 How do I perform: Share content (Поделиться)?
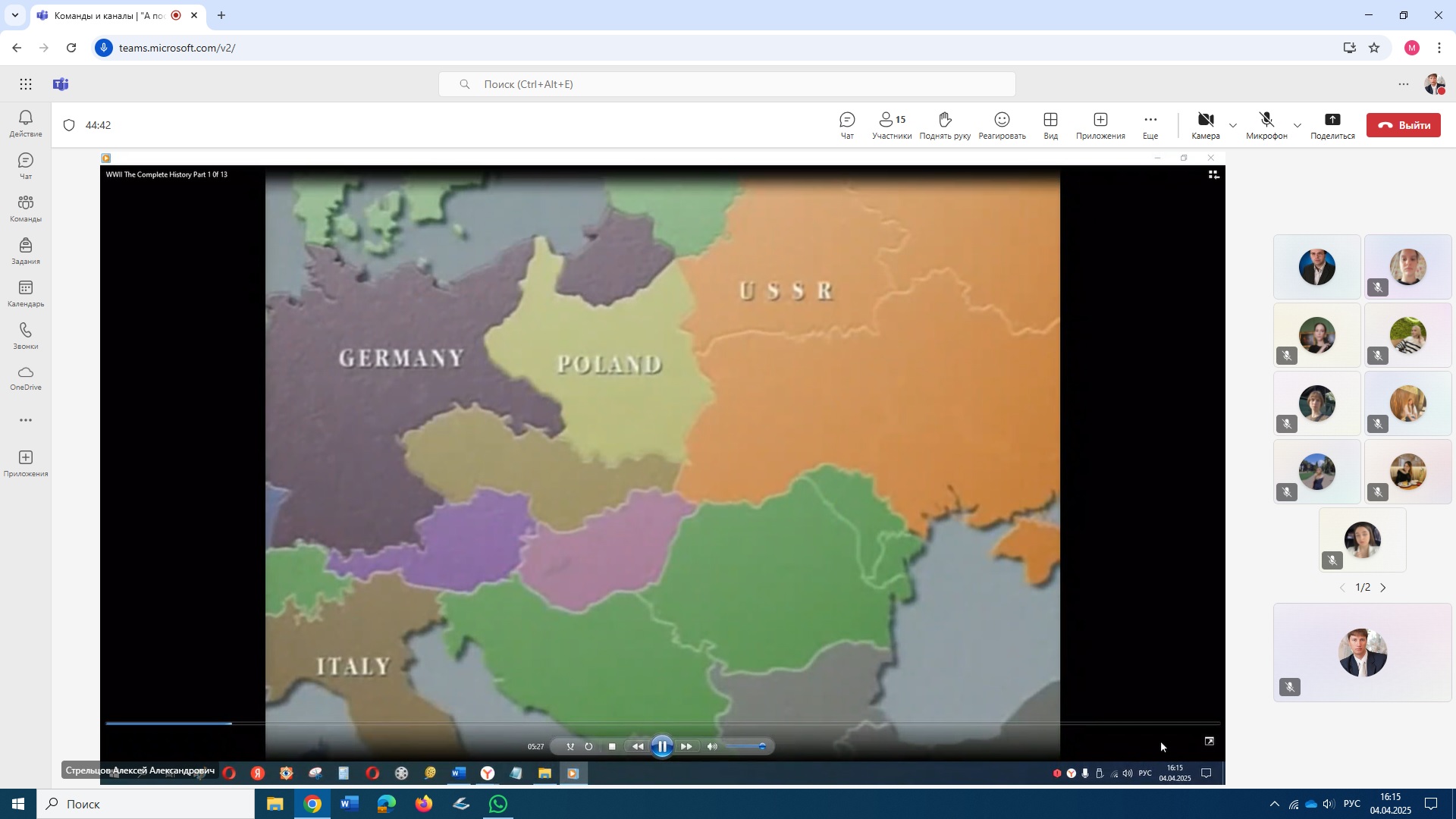1332,125
